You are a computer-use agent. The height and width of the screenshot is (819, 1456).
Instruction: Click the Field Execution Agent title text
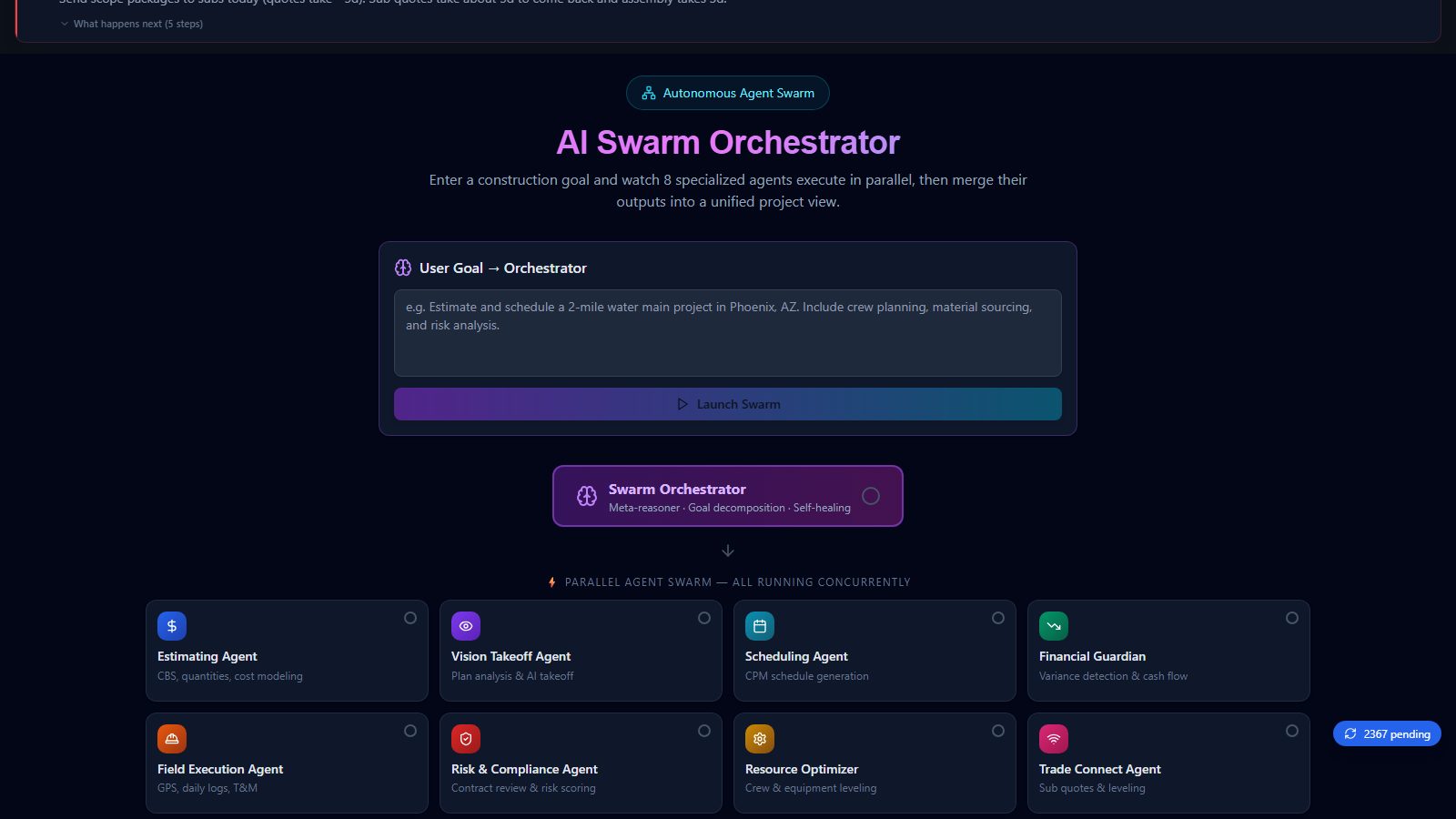pos(220,769)
